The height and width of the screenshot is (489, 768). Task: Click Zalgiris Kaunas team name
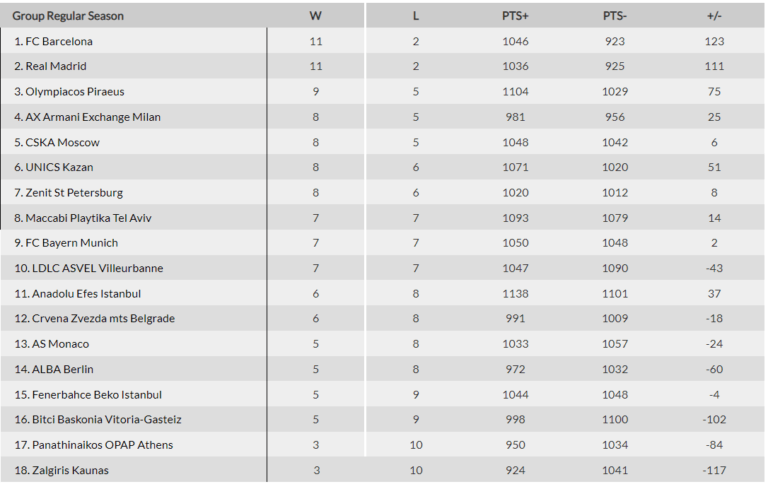pos(66,470)
